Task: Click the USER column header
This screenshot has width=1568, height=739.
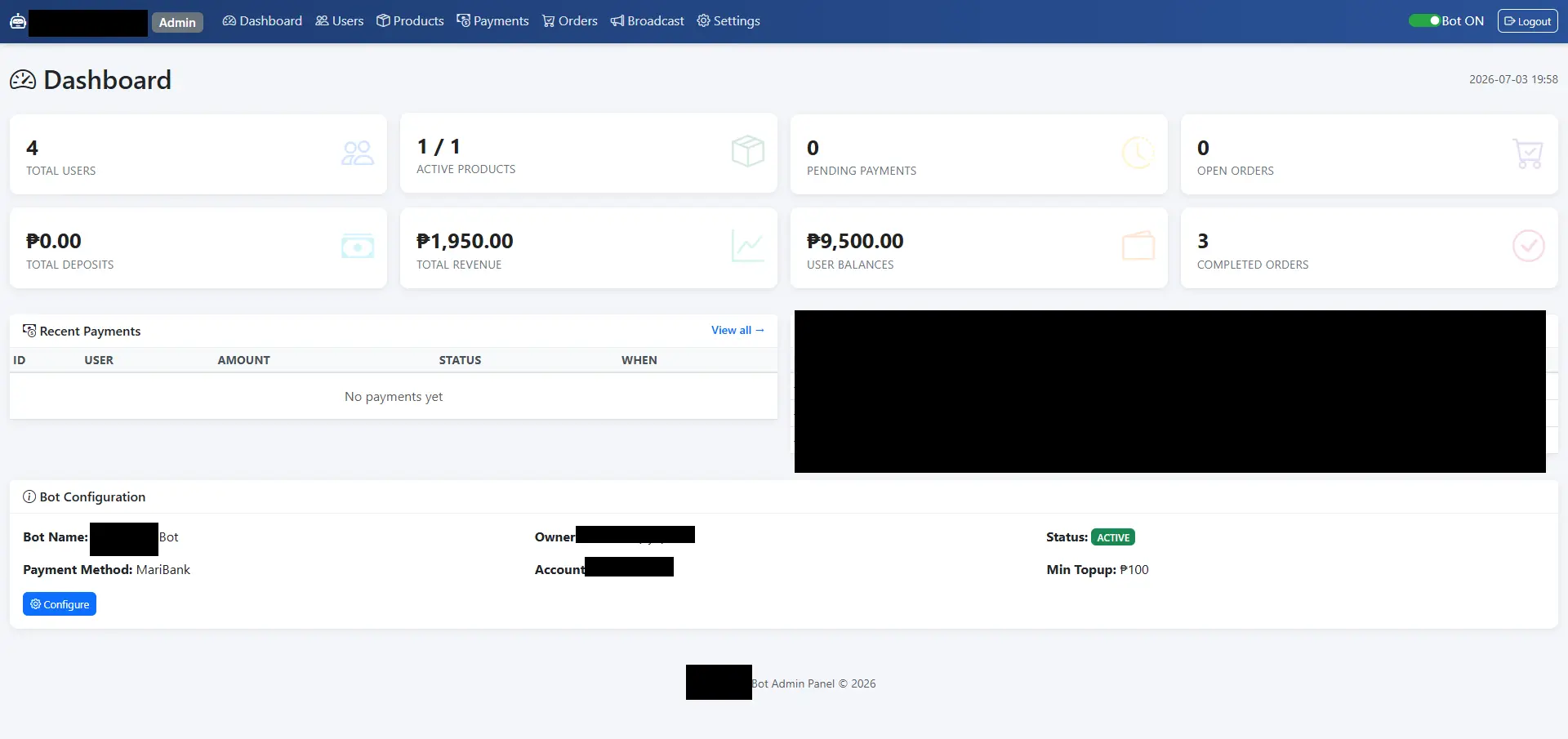Action: coord(99,360)
